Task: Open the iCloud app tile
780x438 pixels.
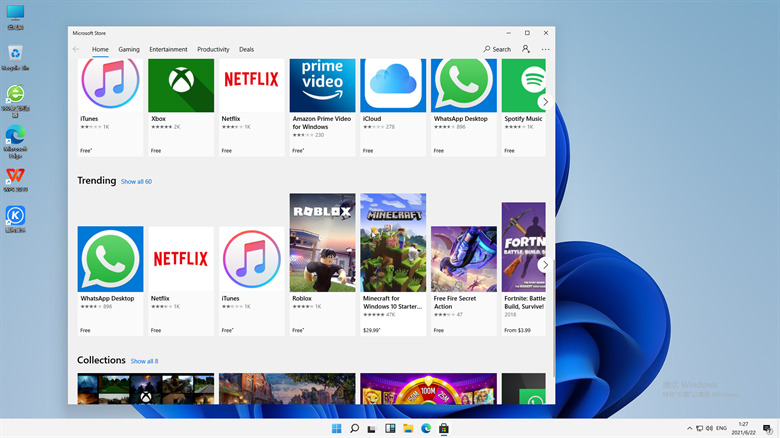Action: click(x=393, y=108)
